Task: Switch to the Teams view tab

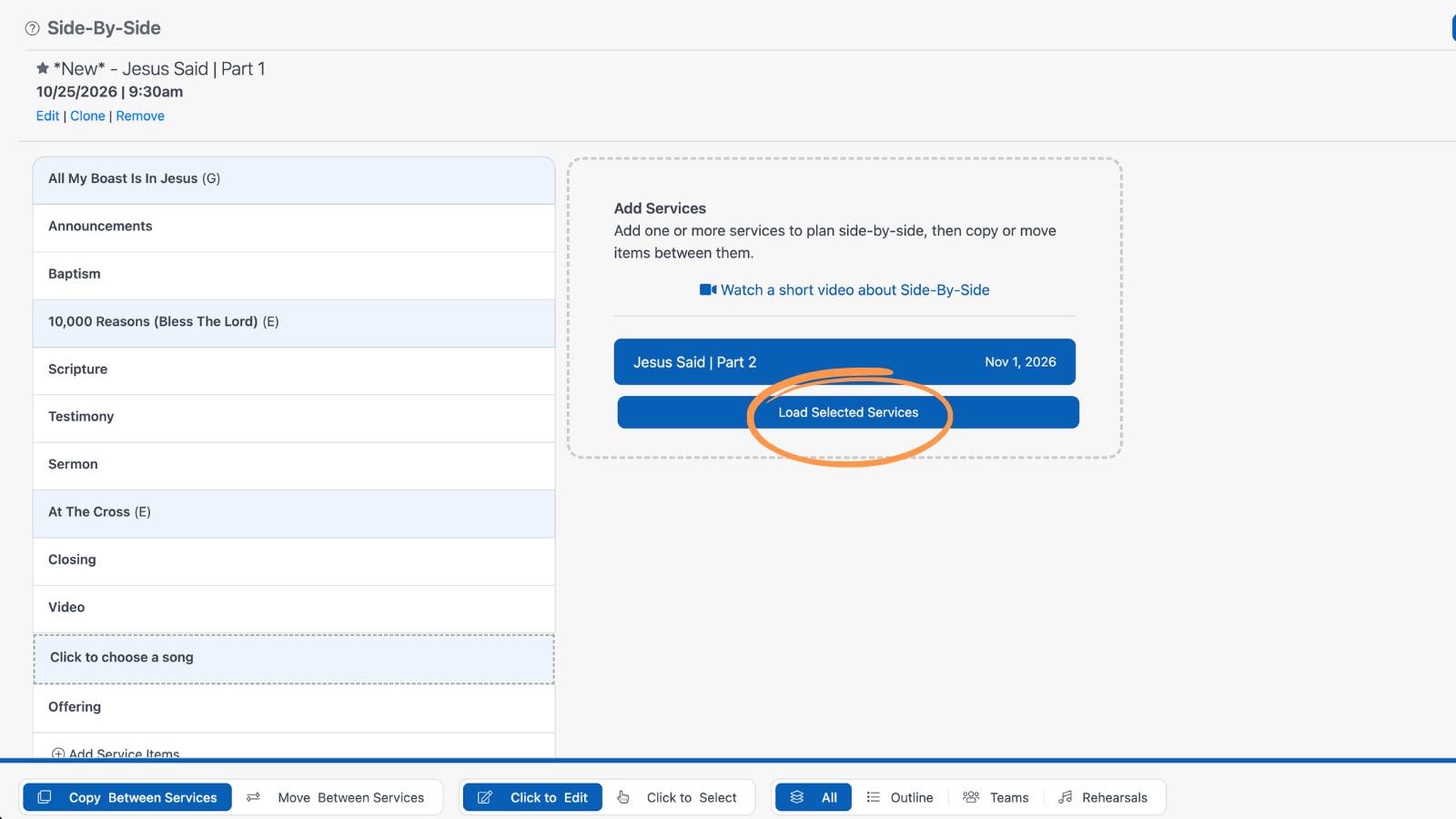Action: pos(996,797)
